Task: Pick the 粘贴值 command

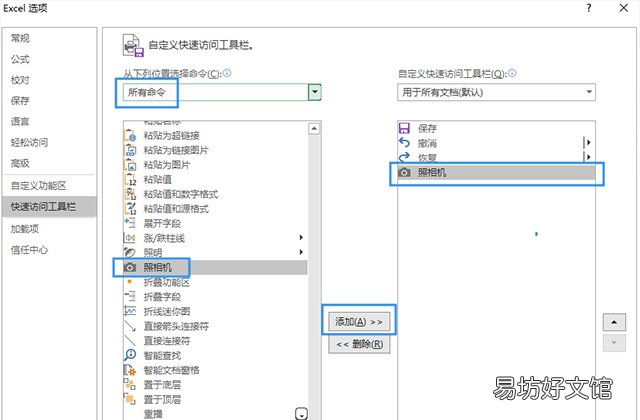Action: [215, 180]
